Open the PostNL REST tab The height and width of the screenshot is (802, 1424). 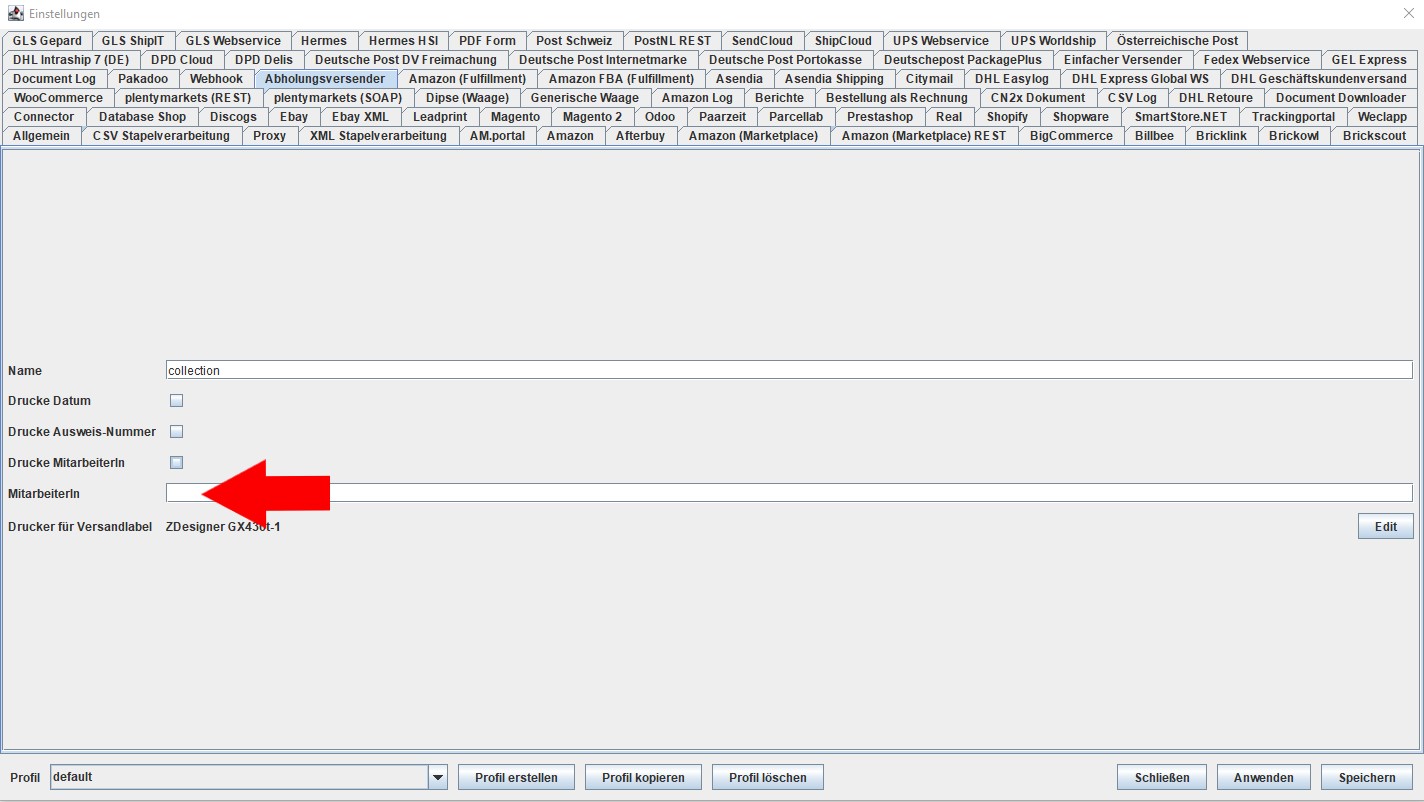(x=672, y=41)
